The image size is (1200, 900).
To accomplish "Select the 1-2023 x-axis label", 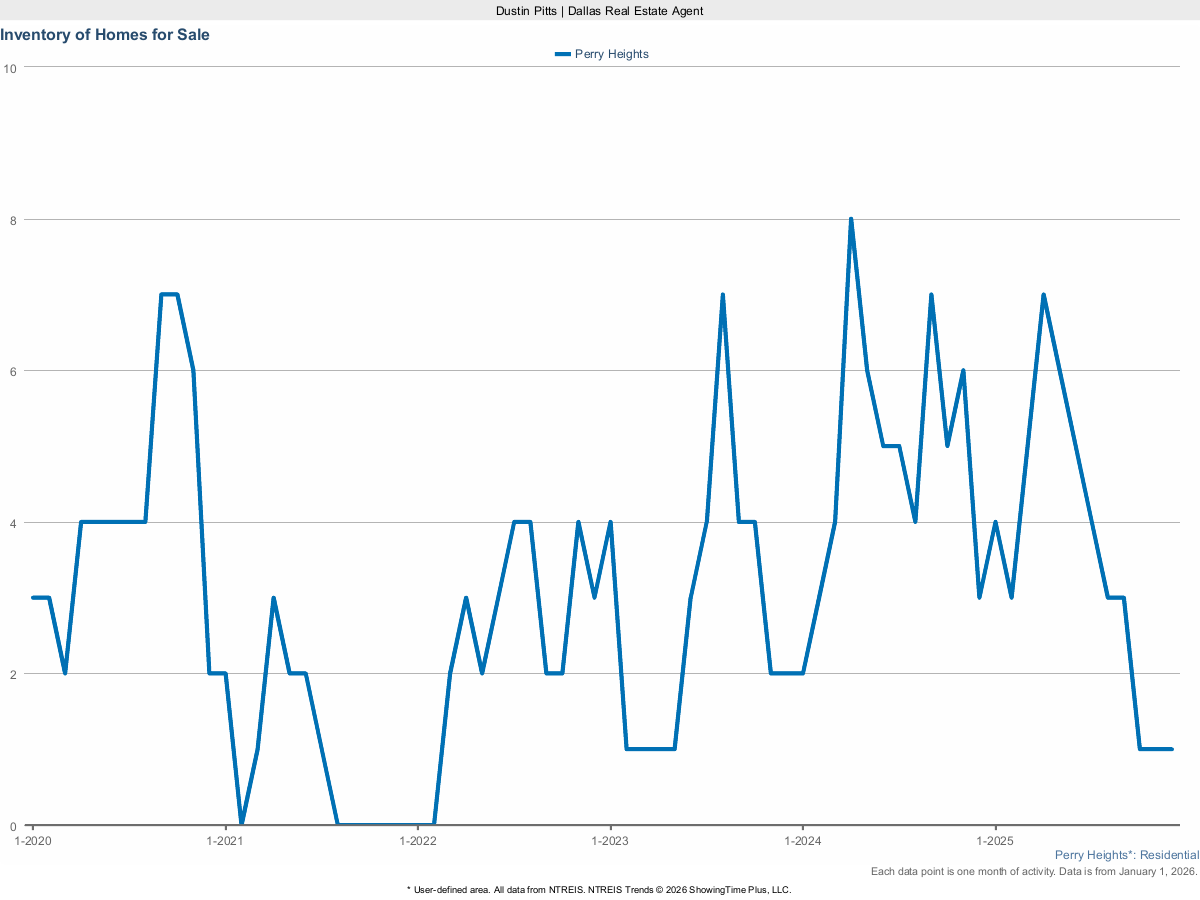I will coord(610,840).
